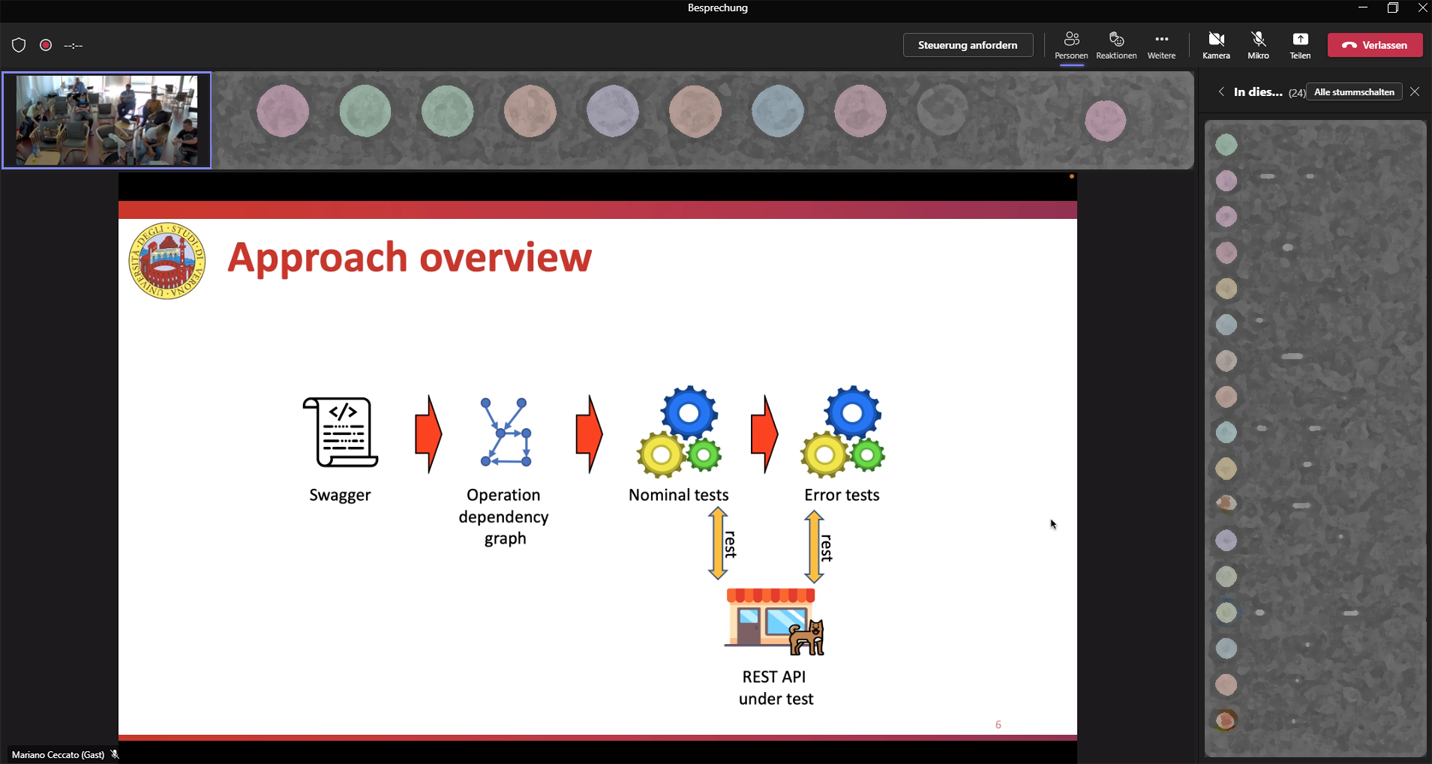Viewport: 1432px width, 764px height.
Task: Click the Steuerung anfordern button
Action: [967, 45]
